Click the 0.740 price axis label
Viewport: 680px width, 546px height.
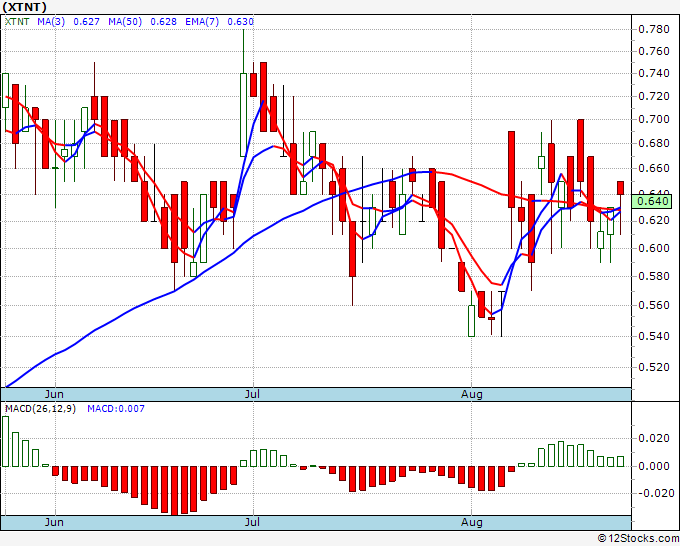tap(654, 73)
